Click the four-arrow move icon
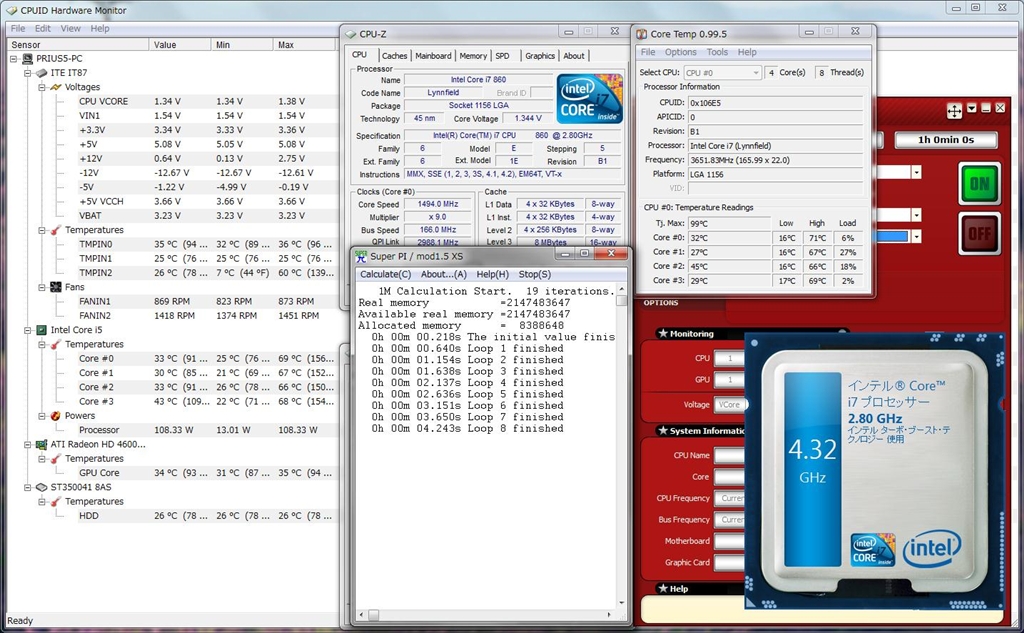The height and width of the screenshot is (633, 1024). coord(954,110)
